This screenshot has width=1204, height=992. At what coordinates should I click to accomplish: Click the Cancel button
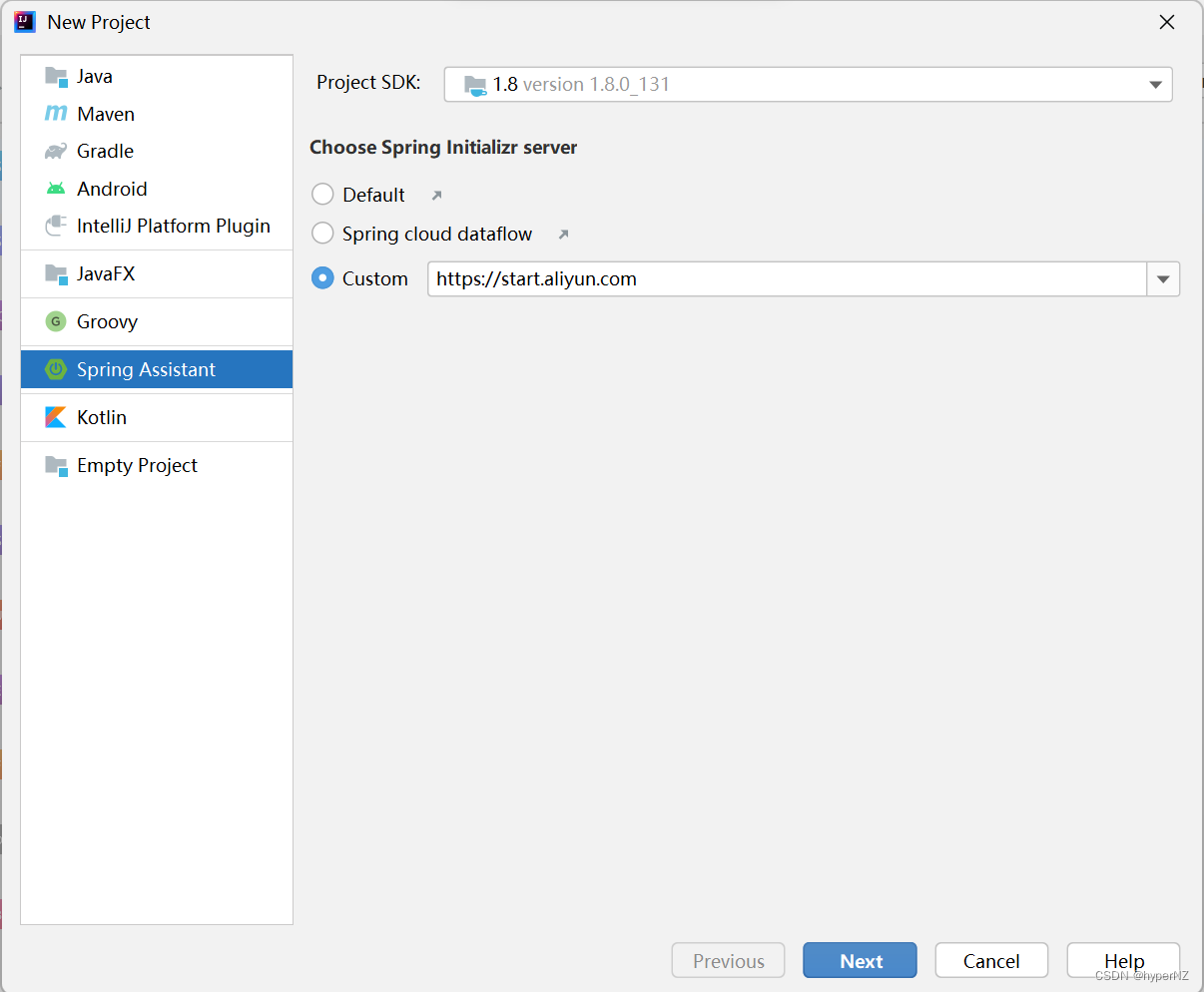point(991,960)
